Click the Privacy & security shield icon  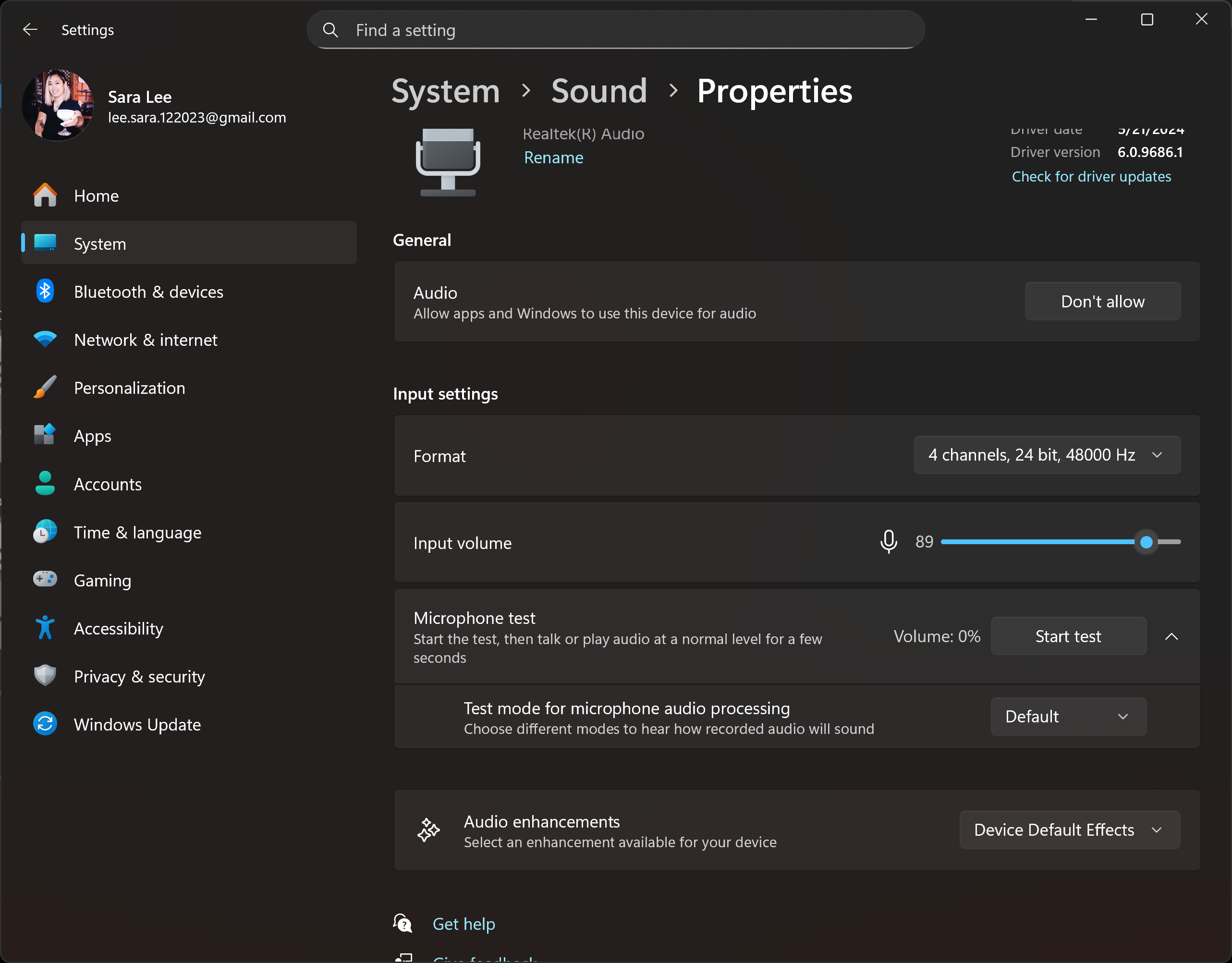click(x=45, y=676)
